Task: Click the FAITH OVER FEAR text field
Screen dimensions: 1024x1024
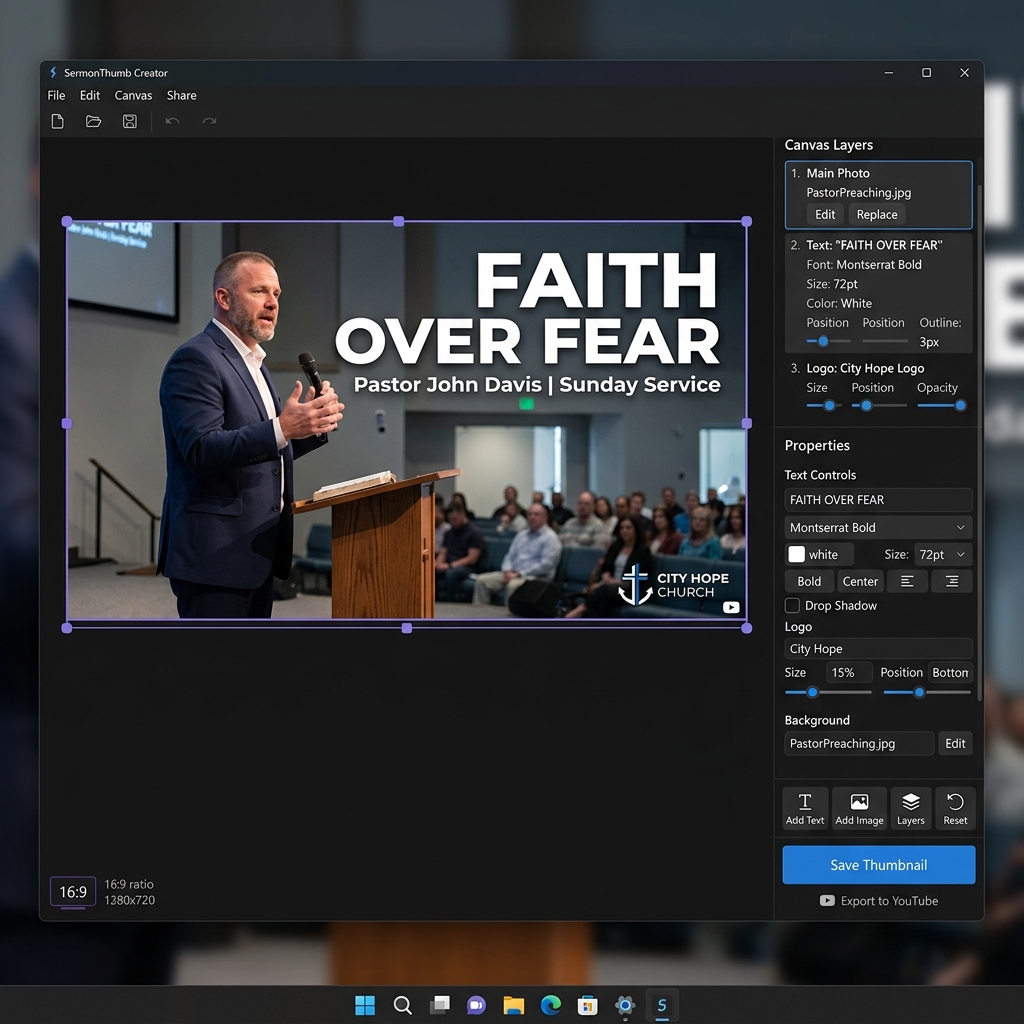Action: (x=878, y=500)
